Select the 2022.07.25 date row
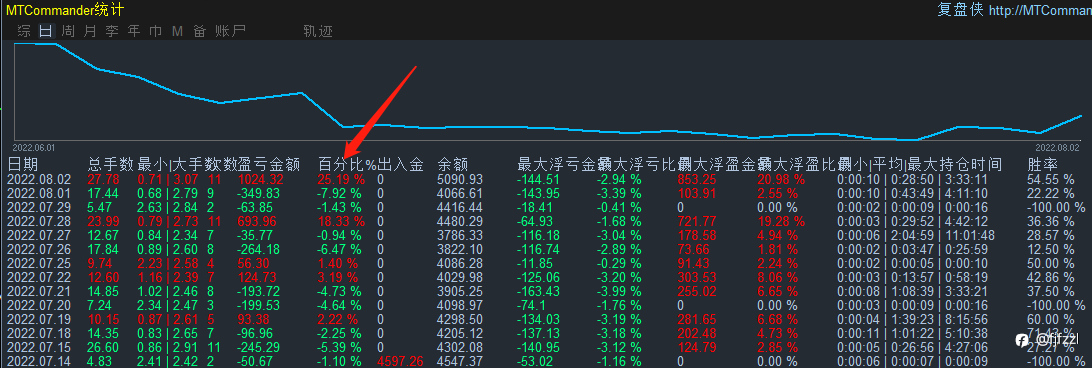Image resolution: width=1092 pixels, height=368 pixels. [x=546, y=263]
